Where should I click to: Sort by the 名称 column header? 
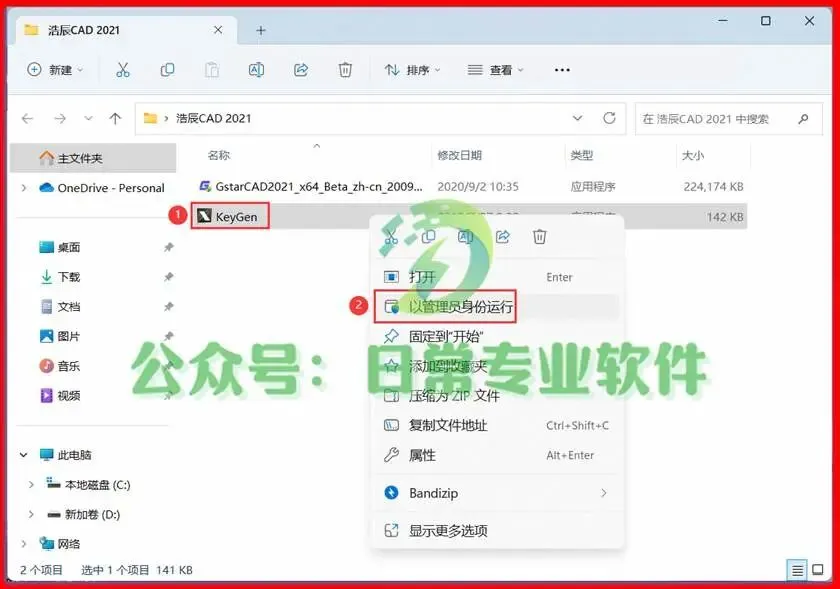click(x=219, y=155)
